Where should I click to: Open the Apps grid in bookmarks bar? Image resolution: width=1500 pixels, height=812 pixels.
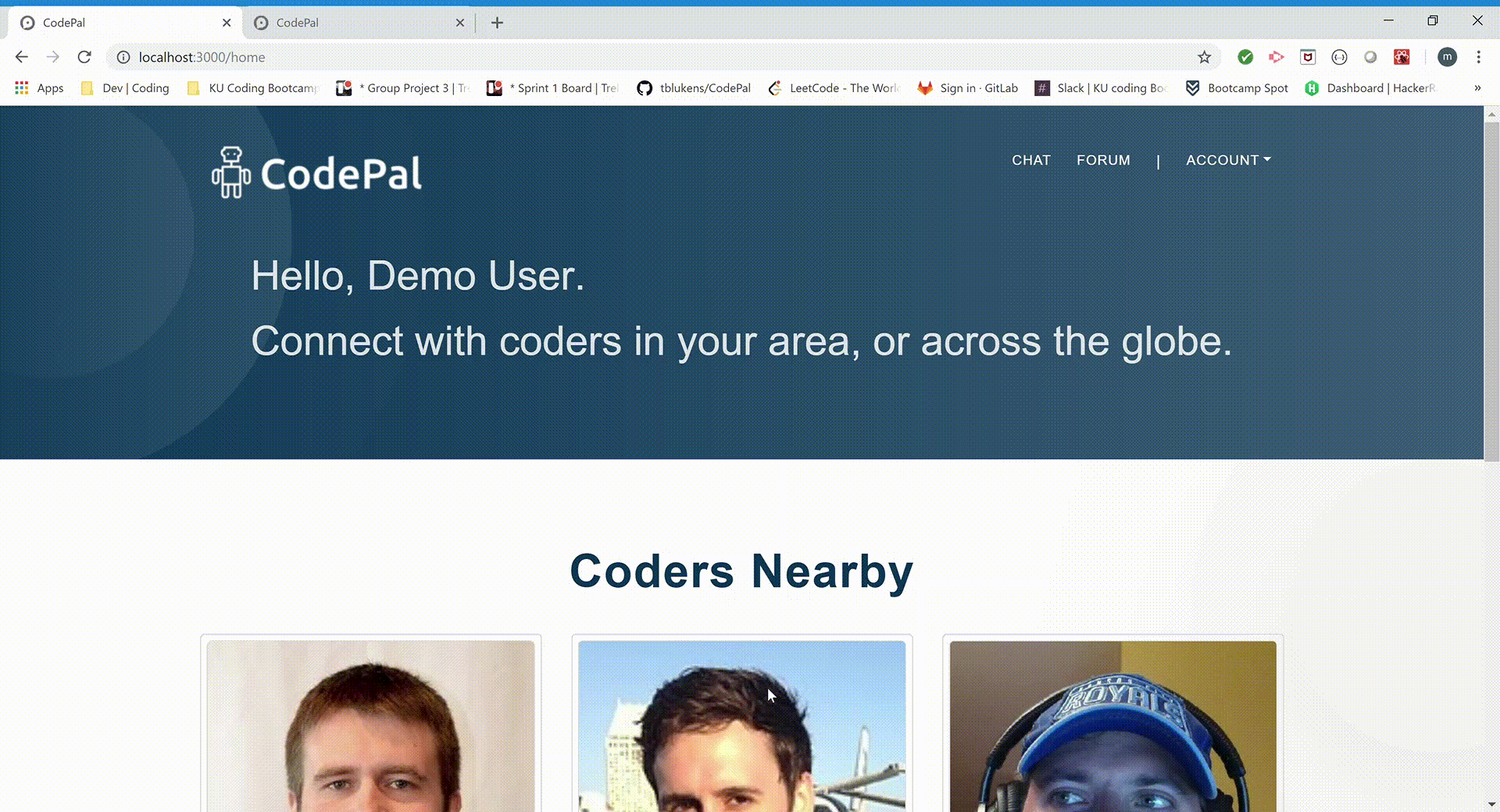[39, 88]
